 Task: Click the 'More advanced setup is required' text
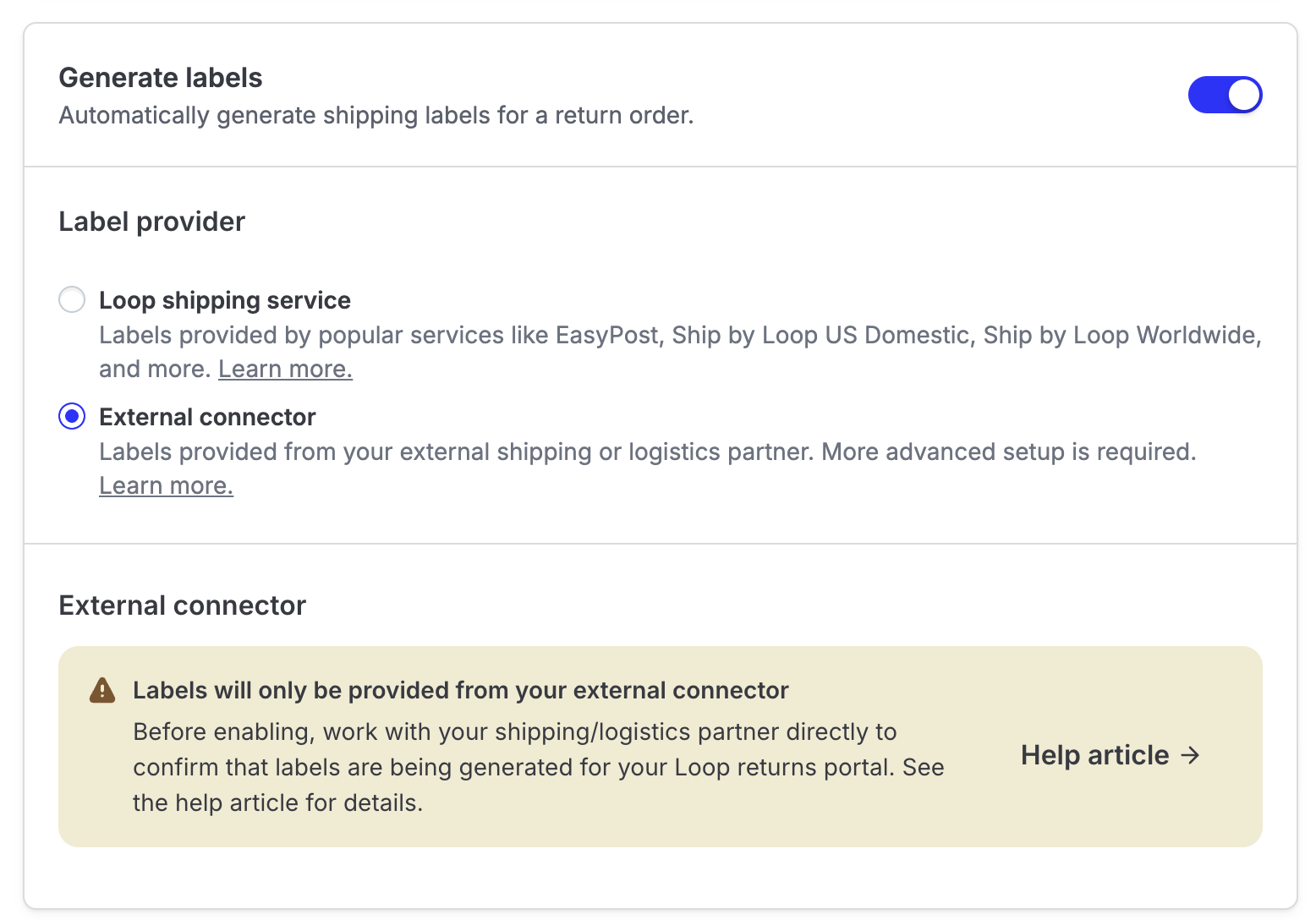(1009, 452)
